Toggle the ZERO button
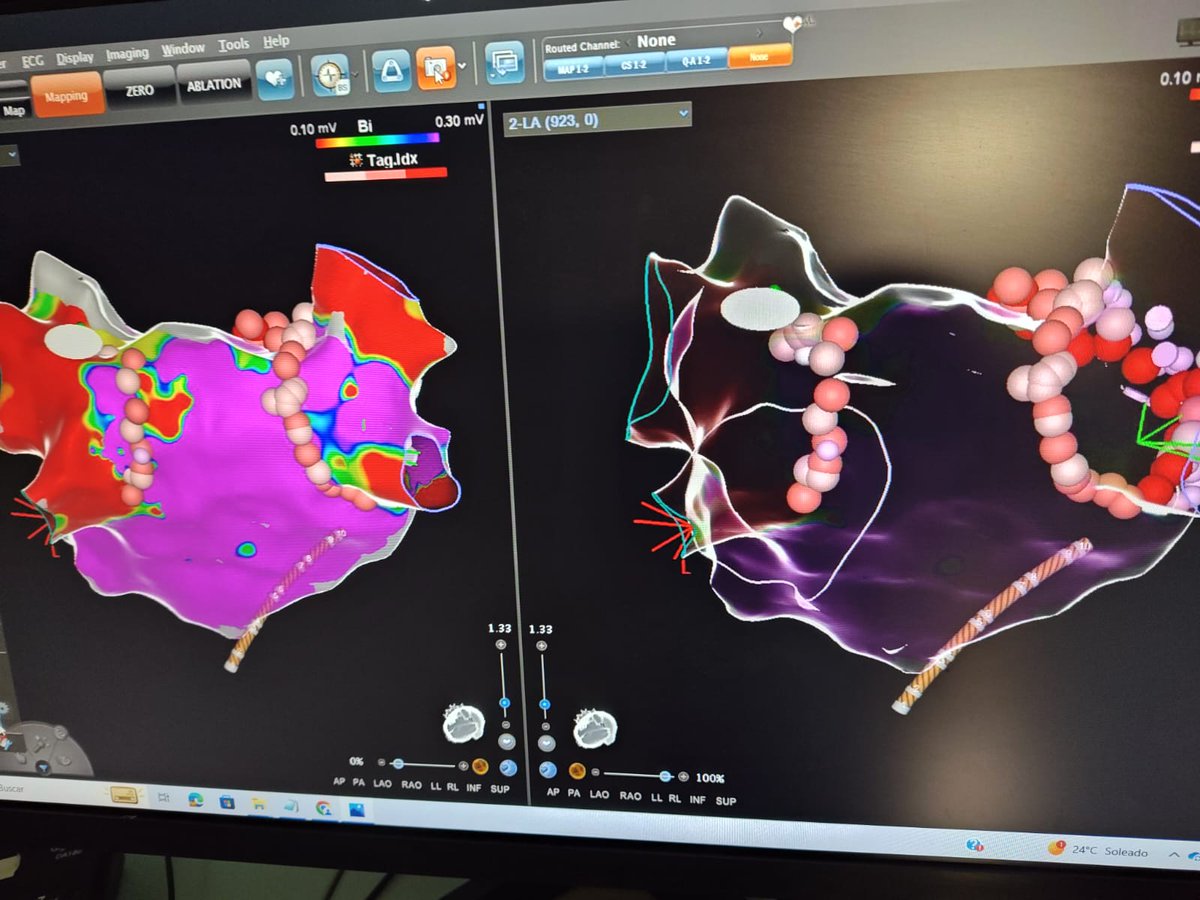 click(139, 89)
